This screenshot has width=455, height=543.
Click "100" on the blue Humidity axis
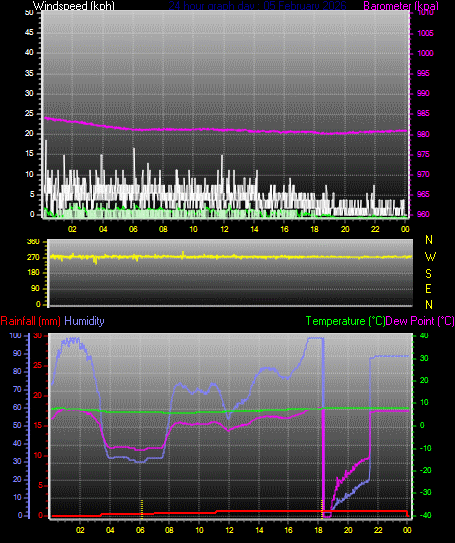[x=15, y=336]
